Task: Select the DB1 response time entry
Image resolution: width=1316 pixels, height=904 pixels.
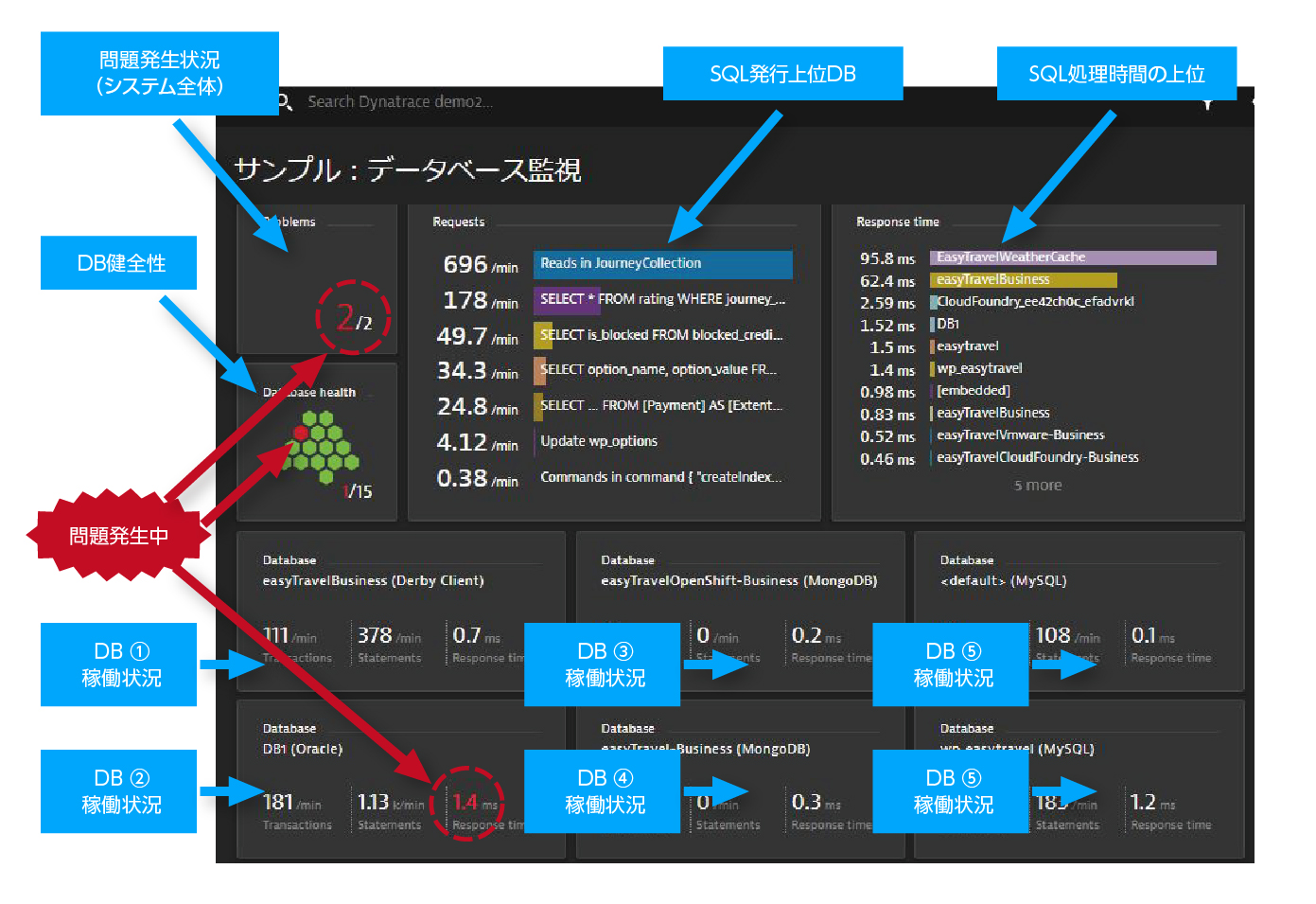Action: [x=945, y=324]
